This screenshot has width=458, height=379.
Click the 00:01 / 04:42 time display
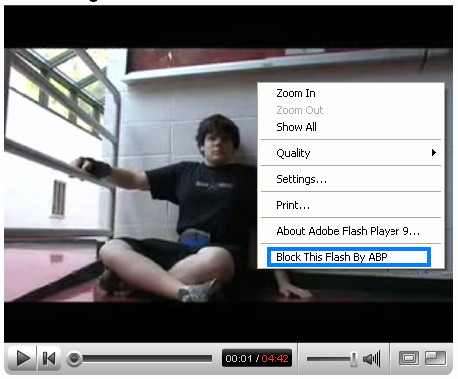(257, 358)
